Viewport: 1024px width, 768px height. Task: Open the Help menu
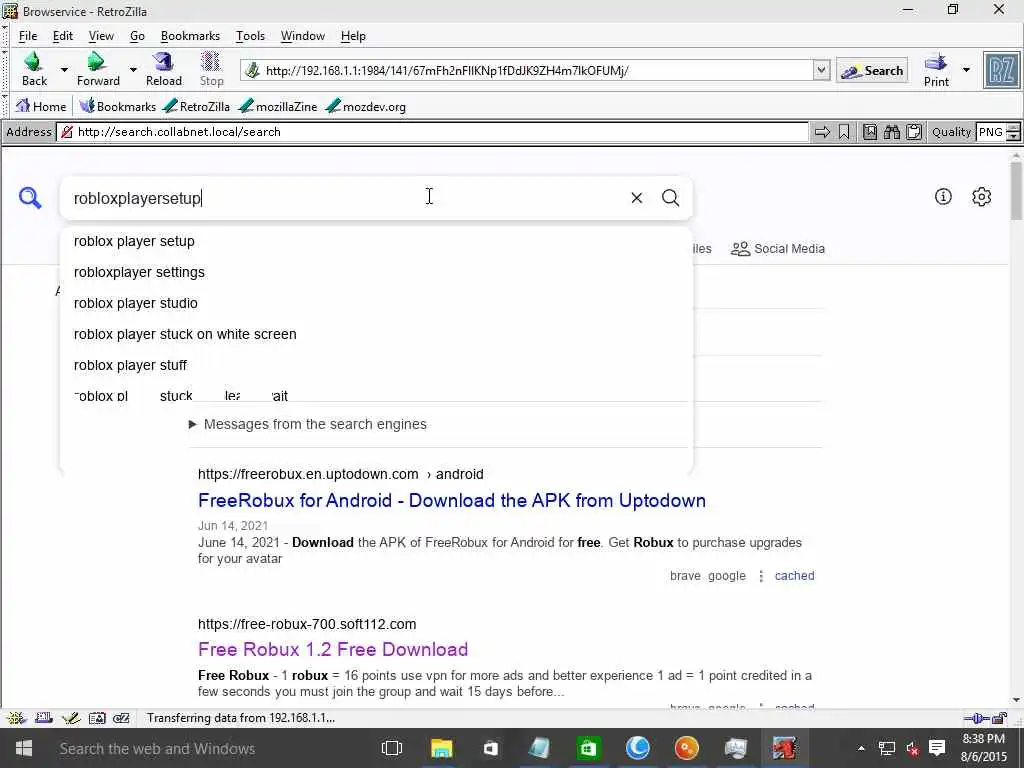pos(353,36)
